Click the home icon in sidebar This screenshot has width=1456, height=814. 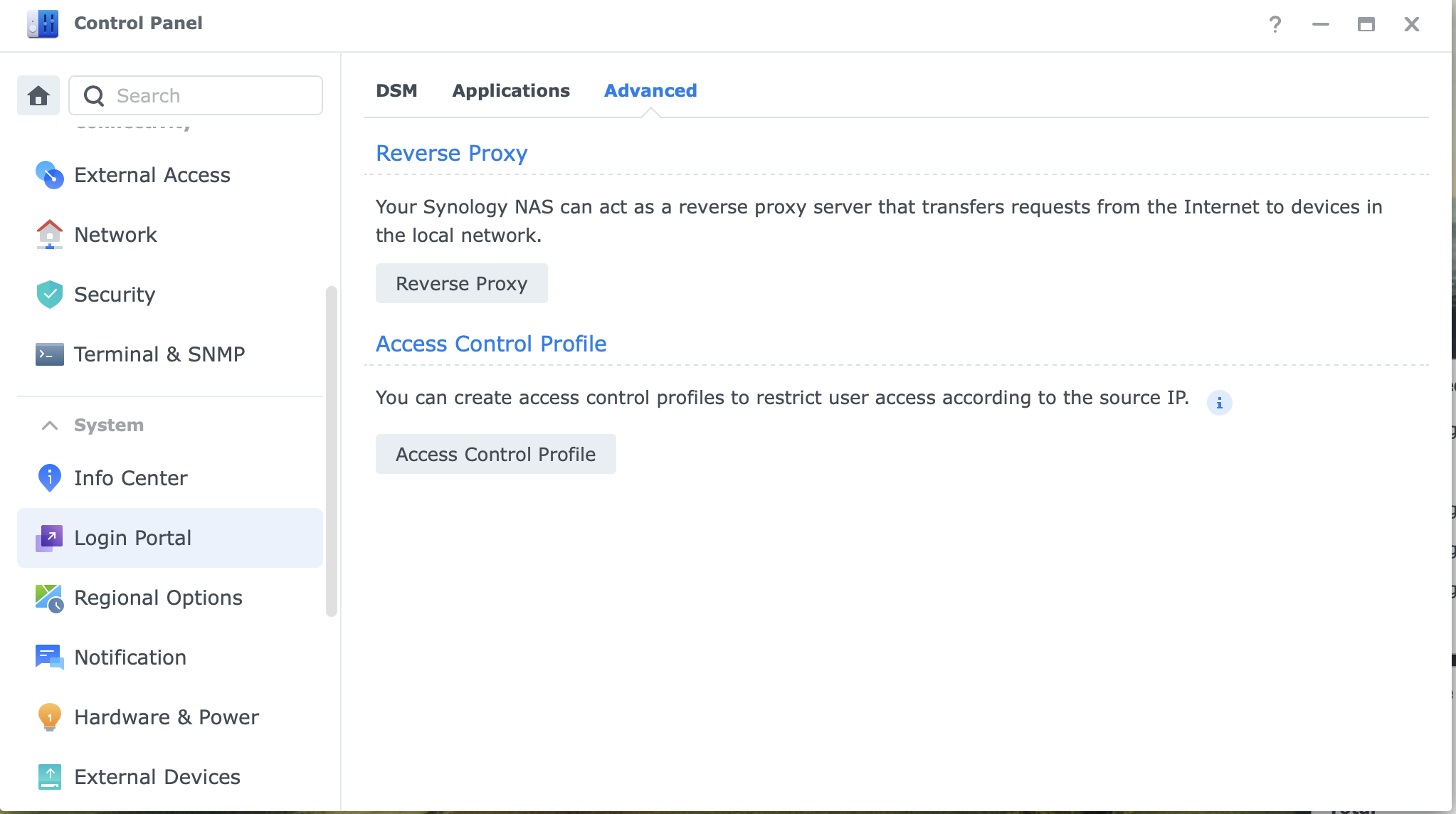38,95
